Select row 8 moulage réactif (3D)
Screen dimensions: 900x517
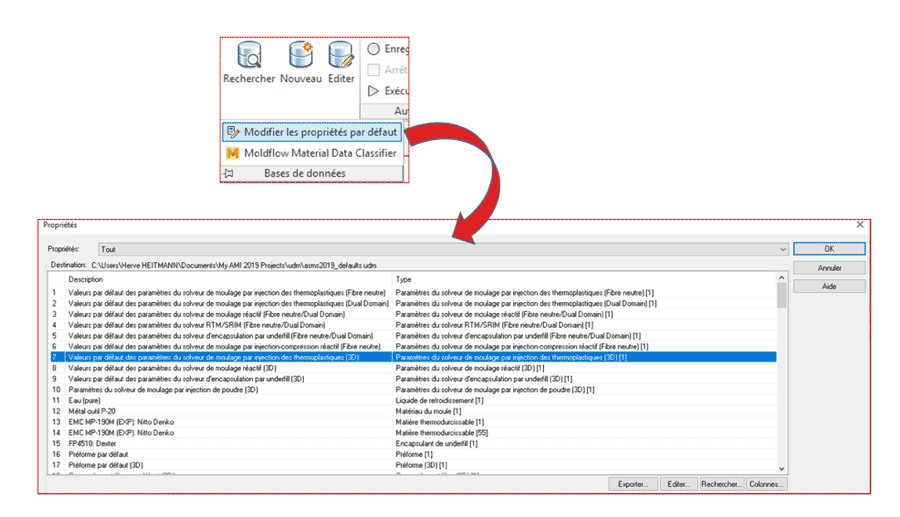coord(413,368)
